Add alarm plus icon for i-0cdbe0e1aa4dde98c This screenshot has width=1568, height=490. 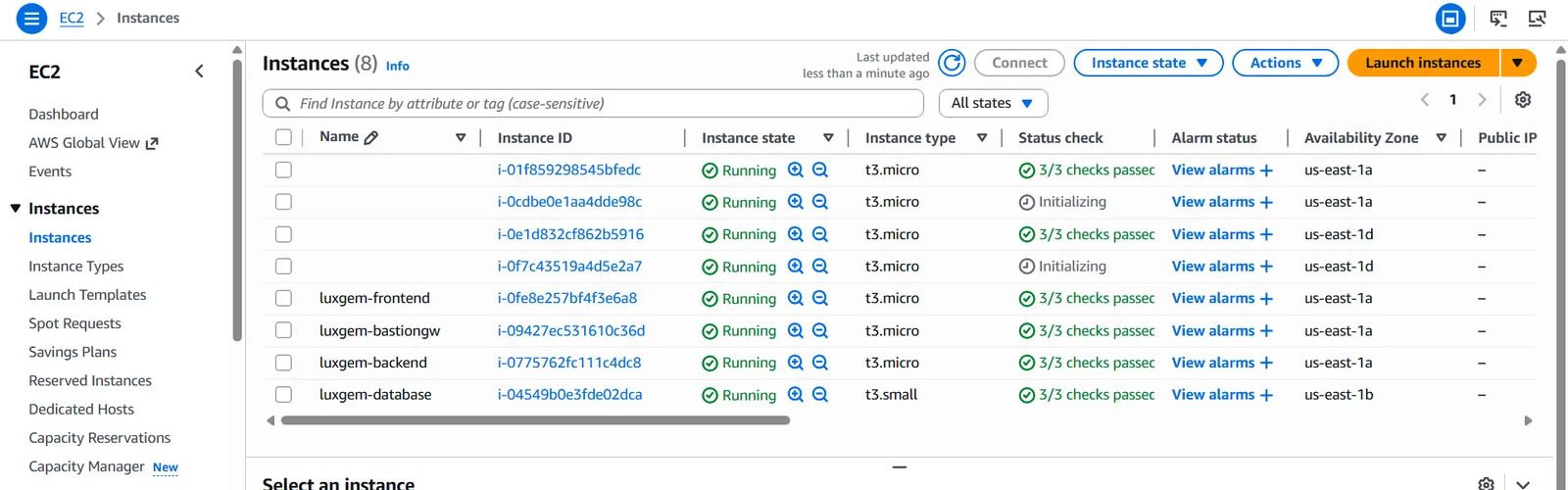[1266, 202]
